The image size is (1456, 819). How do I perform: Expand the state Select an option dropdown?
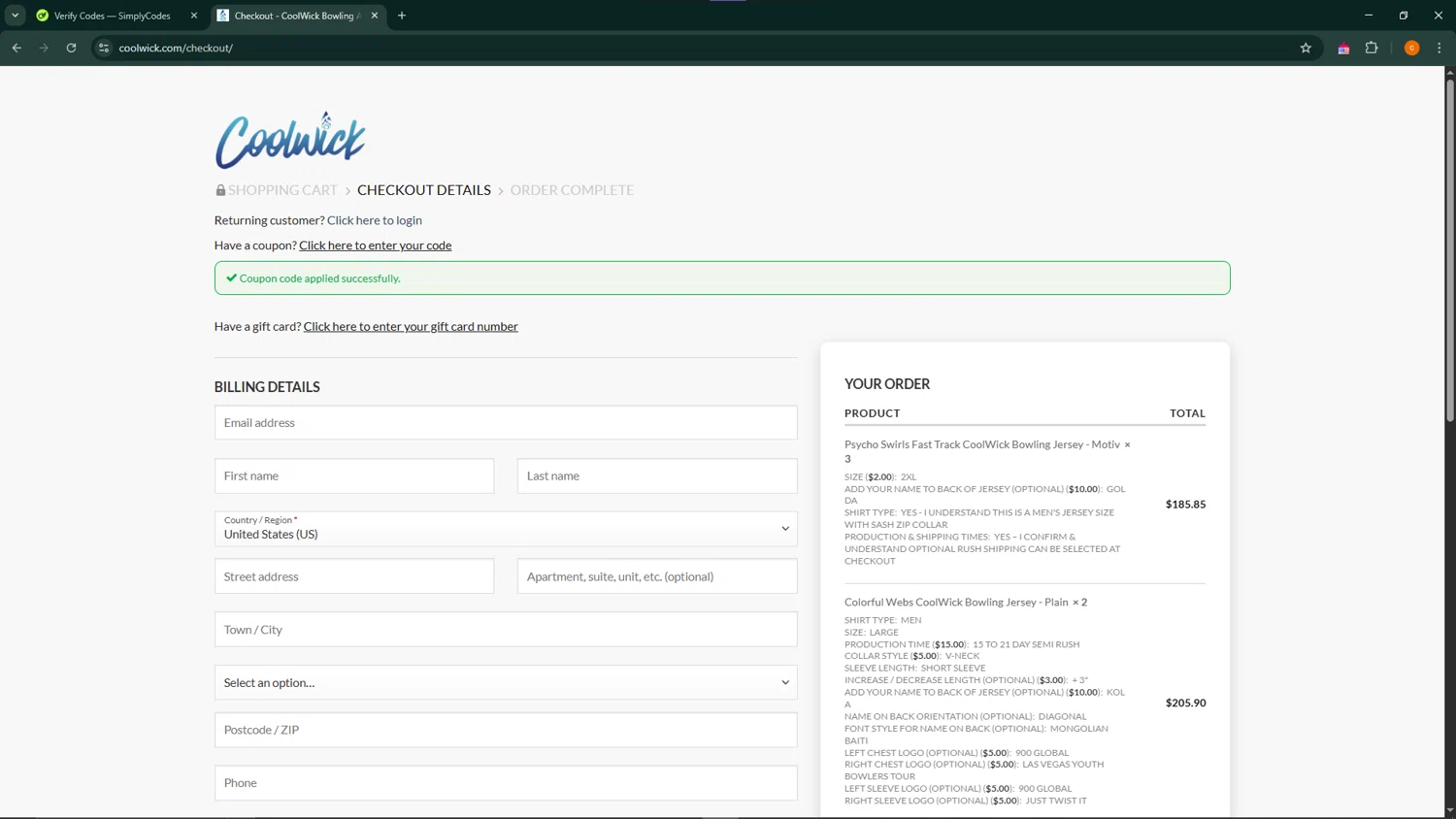[506, 682]
